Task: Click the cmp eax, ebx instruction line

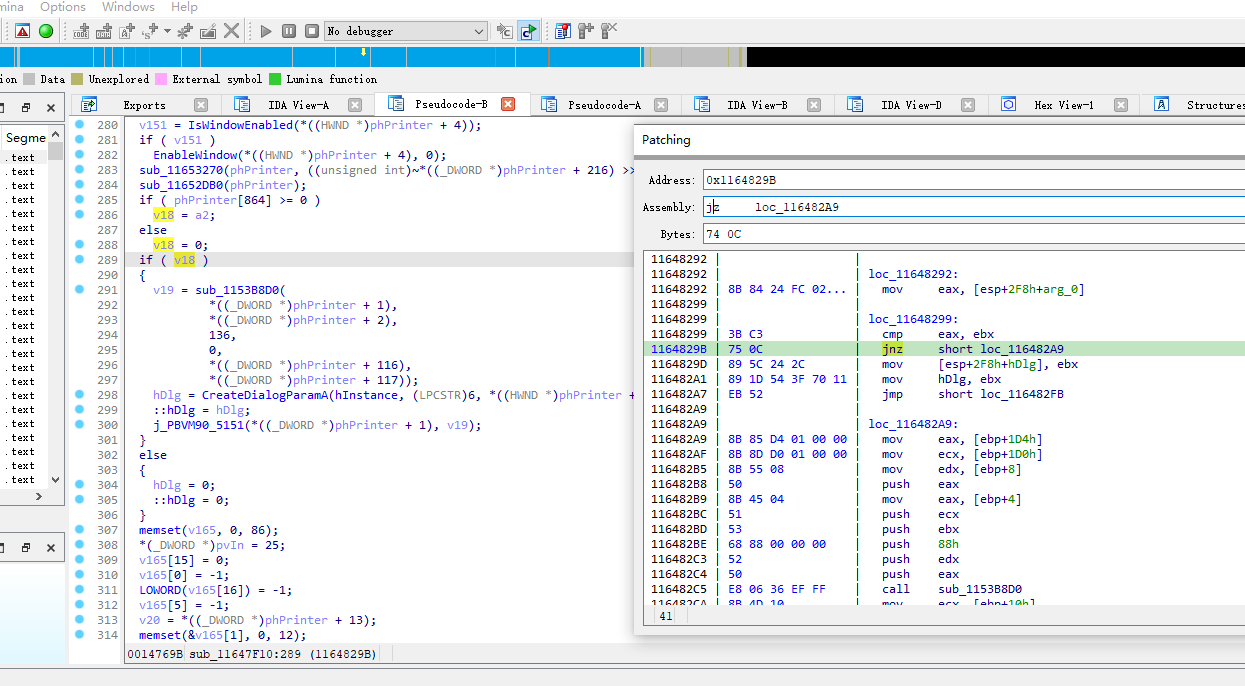Action: (x=944, y=334)
